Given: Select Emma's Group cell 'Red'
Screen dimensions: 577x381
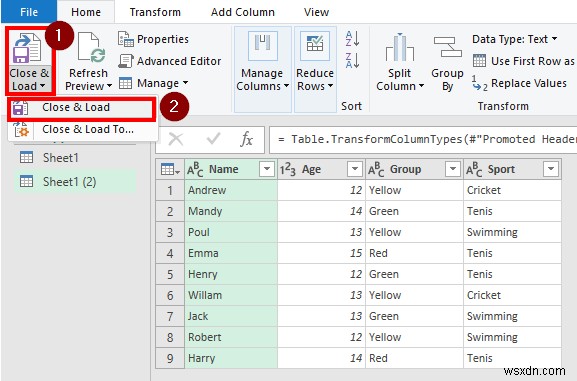Looking at the screenshot, I should pyautogui.click(x=414, y=253).
